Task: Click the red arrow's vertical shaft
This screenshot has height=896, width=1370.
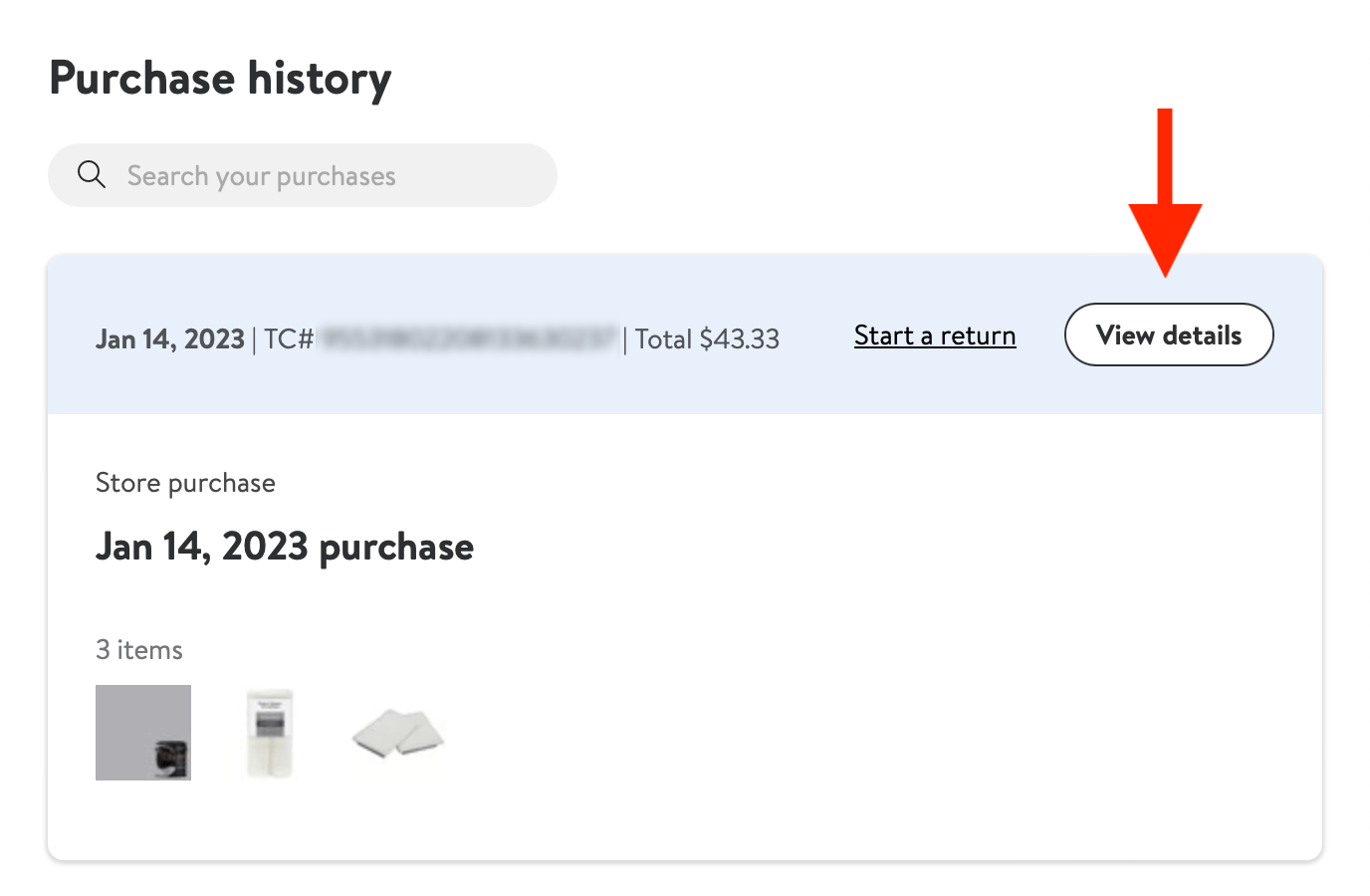Action: 1165,155
